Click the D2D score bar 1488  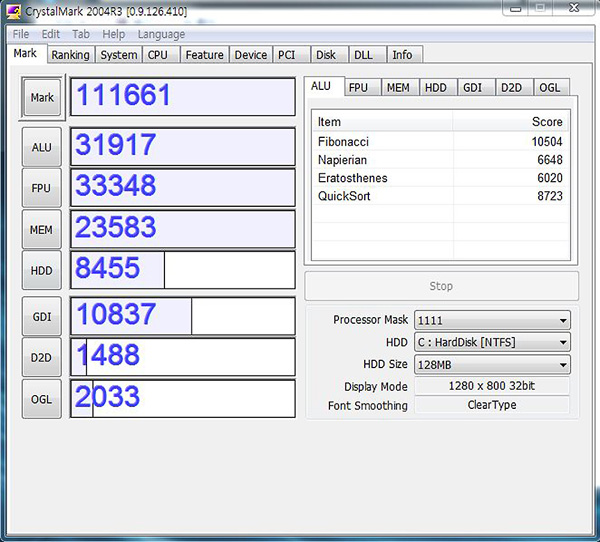point(183,357)
